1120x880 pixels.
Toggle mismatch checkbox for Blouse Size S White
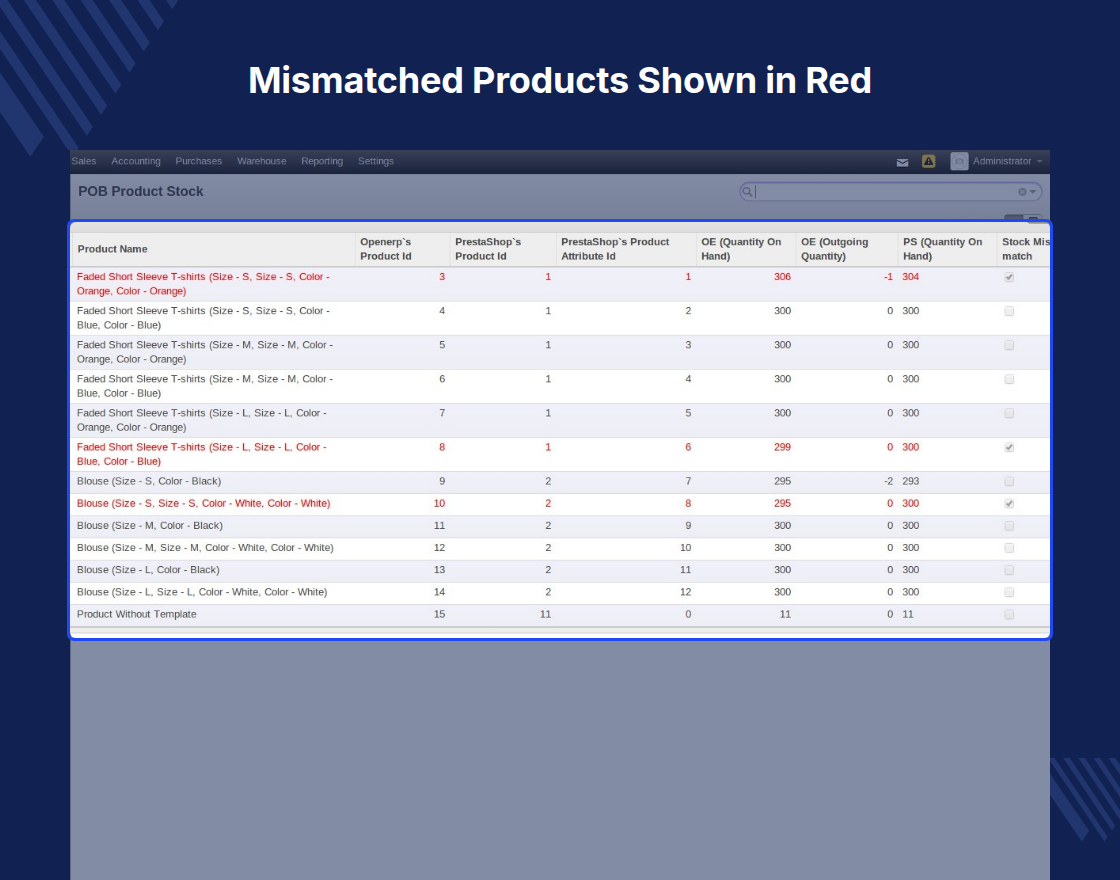1009,504
